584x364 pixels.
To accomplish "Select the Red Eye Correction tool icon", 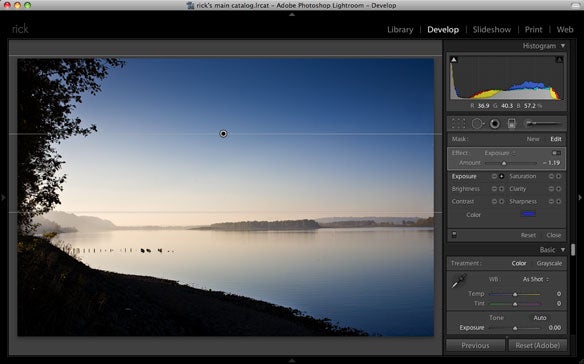I will pos(495,123).
